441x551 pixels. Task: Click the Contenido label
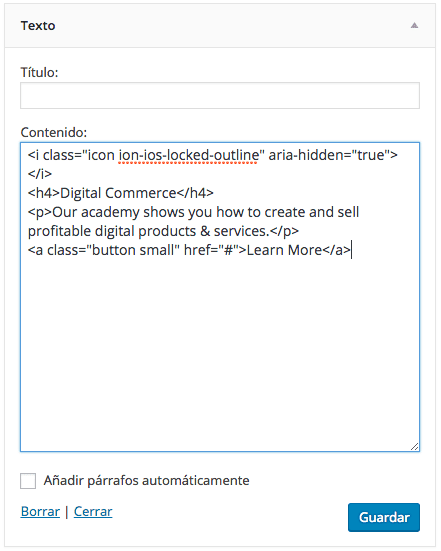[53, 132]
